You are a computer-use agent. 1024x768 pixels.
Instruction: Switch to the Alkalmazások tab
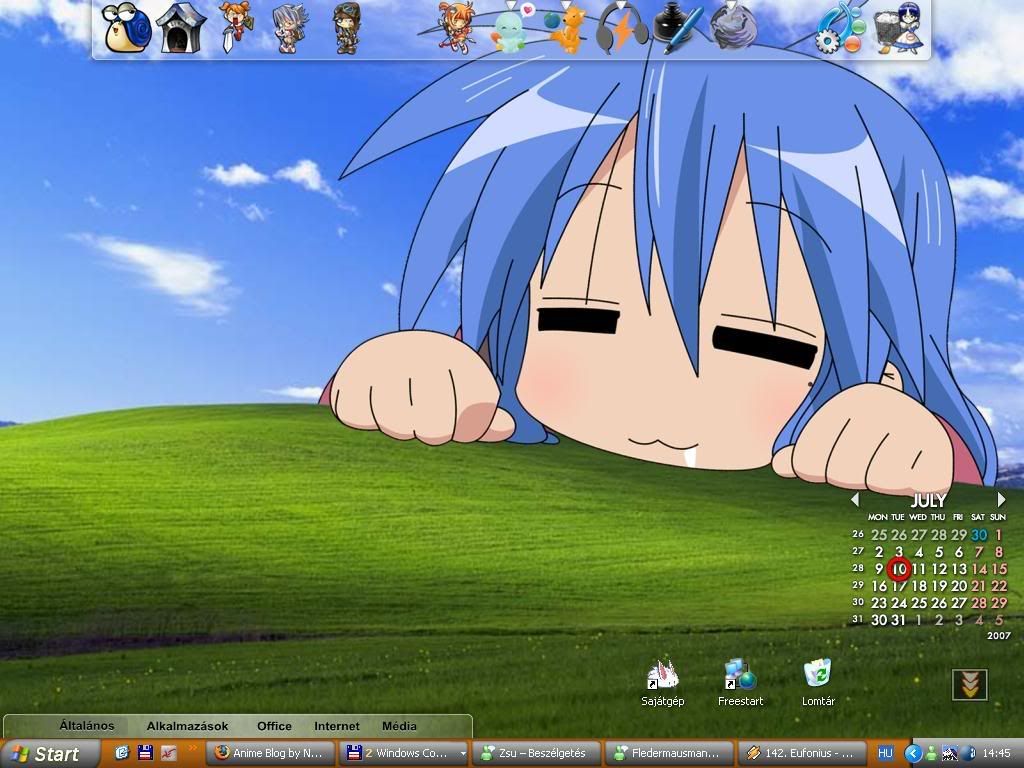tap(187, 726)
